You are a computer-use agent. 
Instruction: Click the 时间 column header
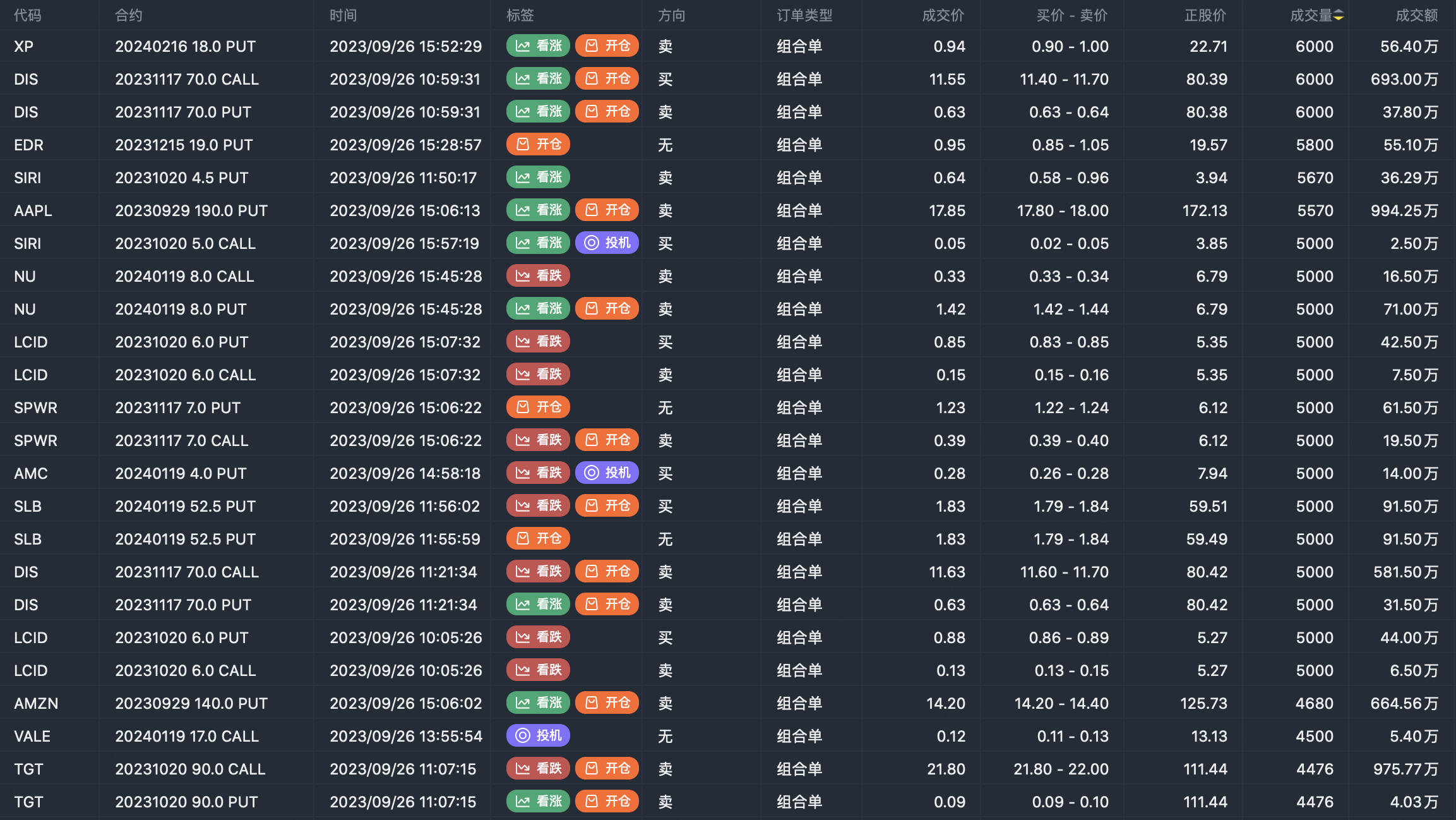click(343, 15)
